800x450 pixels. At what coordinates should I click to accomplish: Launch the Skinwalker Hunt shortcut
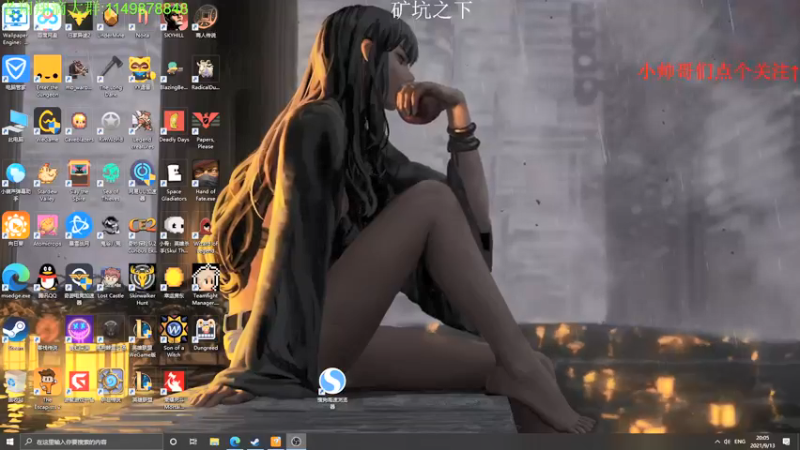click(142, 284)
